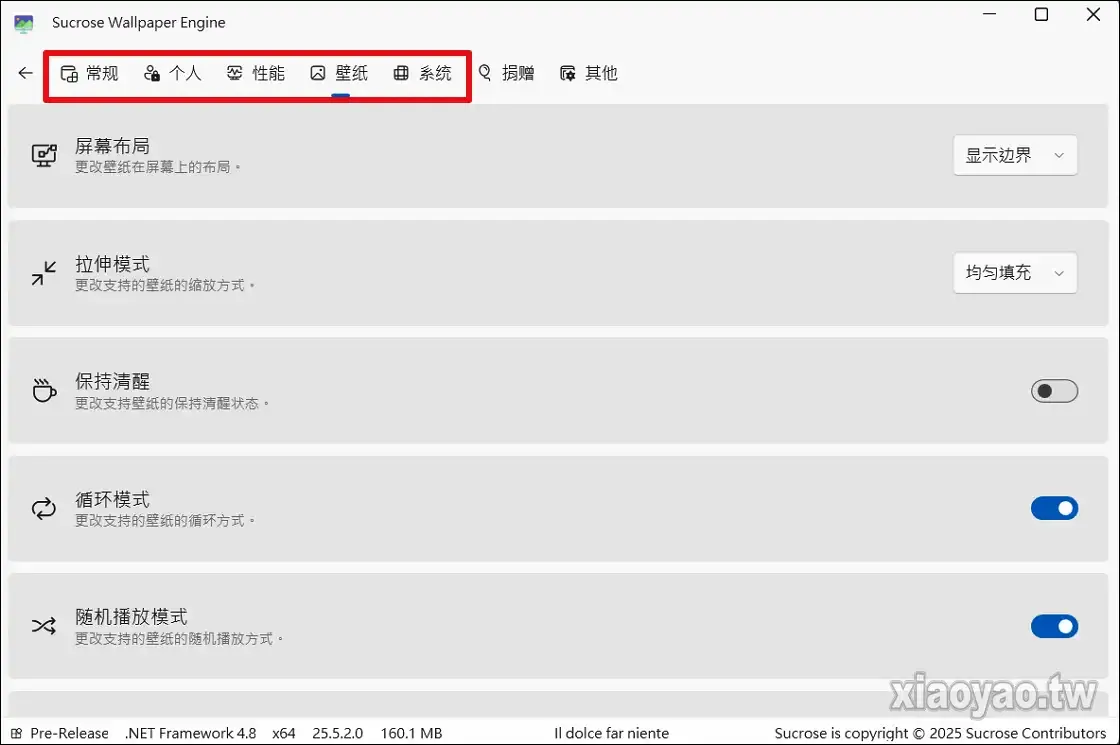This screenshot has width=1120, height=745.
Task: Open the 常规 general tab
Action: click(89, 73)
